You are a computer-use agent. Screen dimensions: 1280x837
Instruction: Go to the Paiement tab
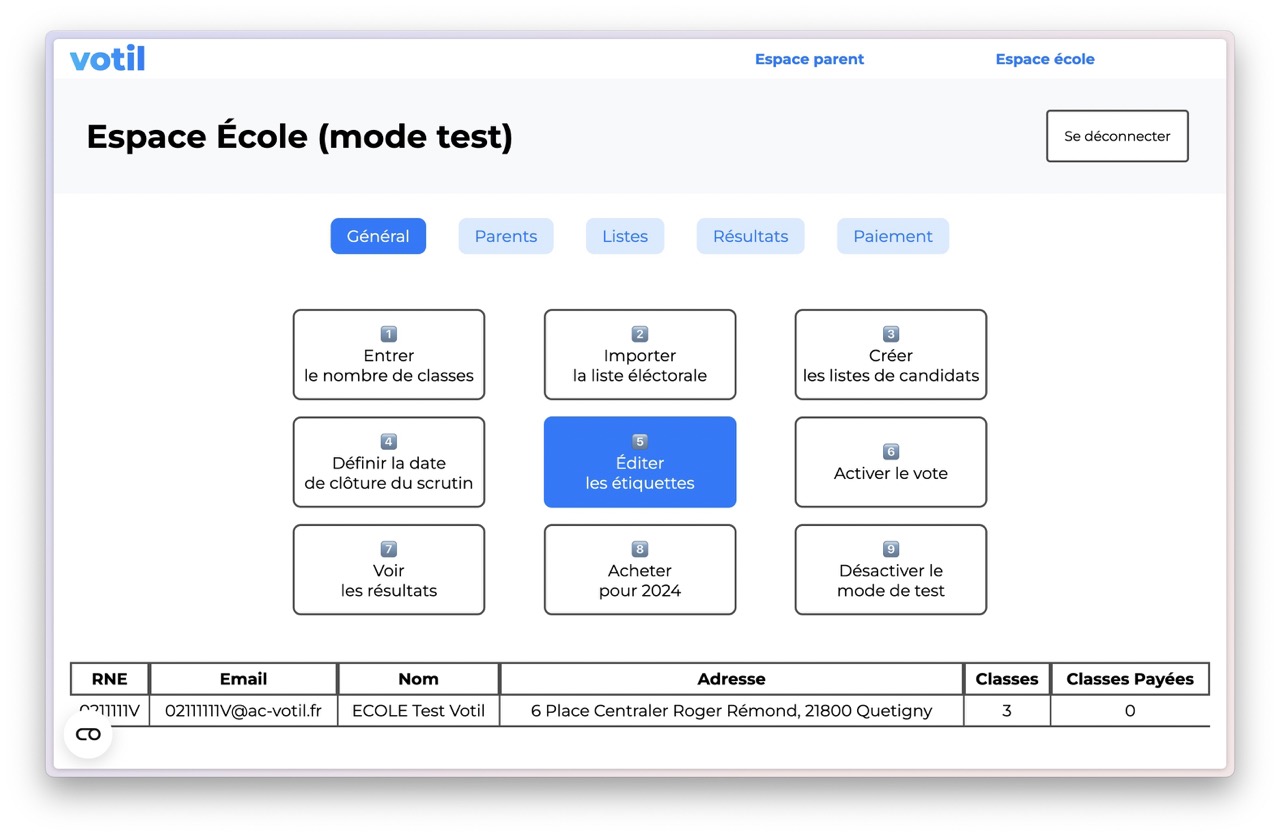pos(892,236)
